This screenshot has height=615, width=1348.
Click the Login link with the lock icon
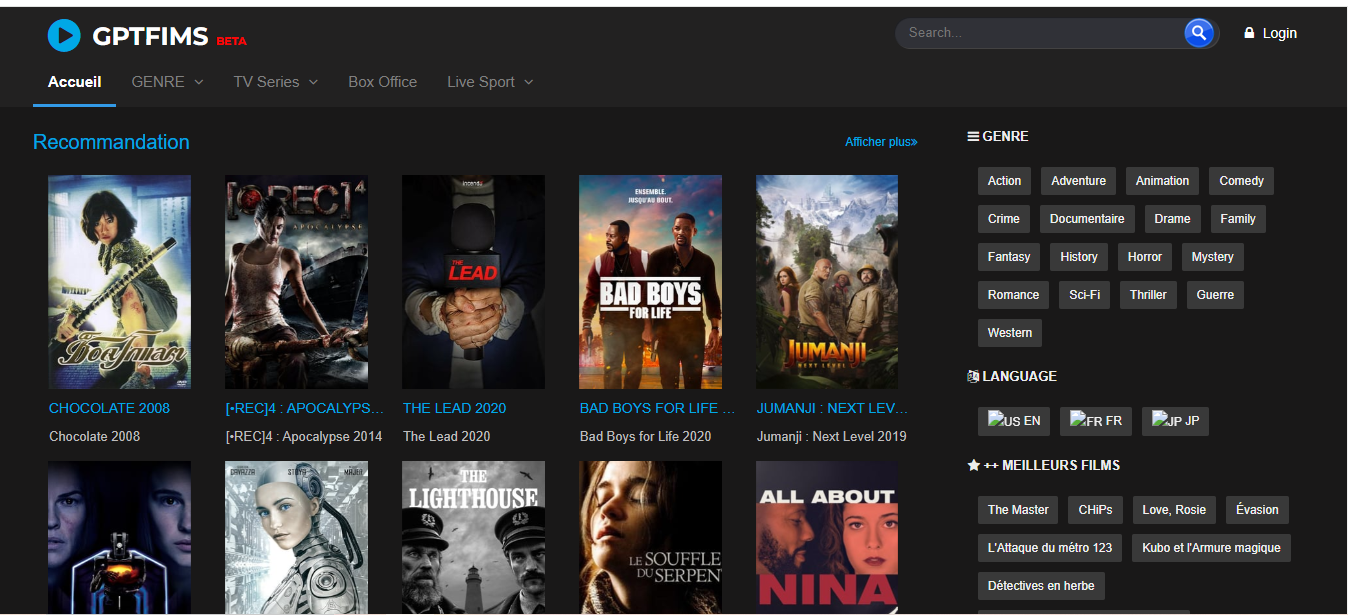click(1270, 33)
